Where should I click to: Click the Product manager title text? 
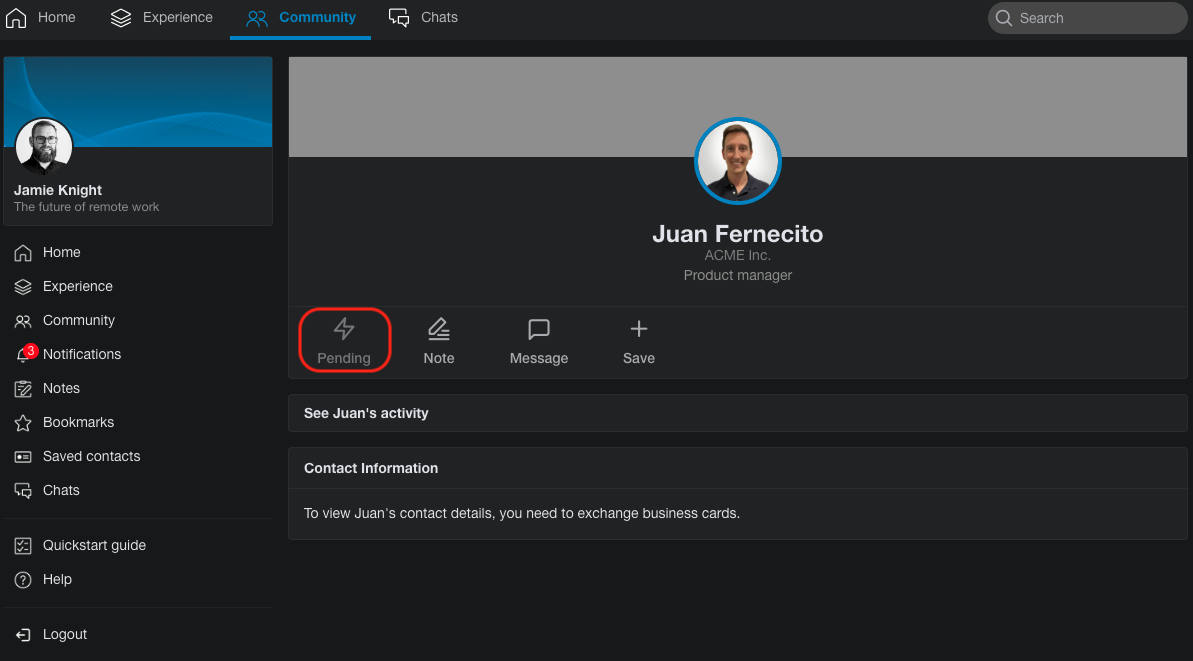737,275
